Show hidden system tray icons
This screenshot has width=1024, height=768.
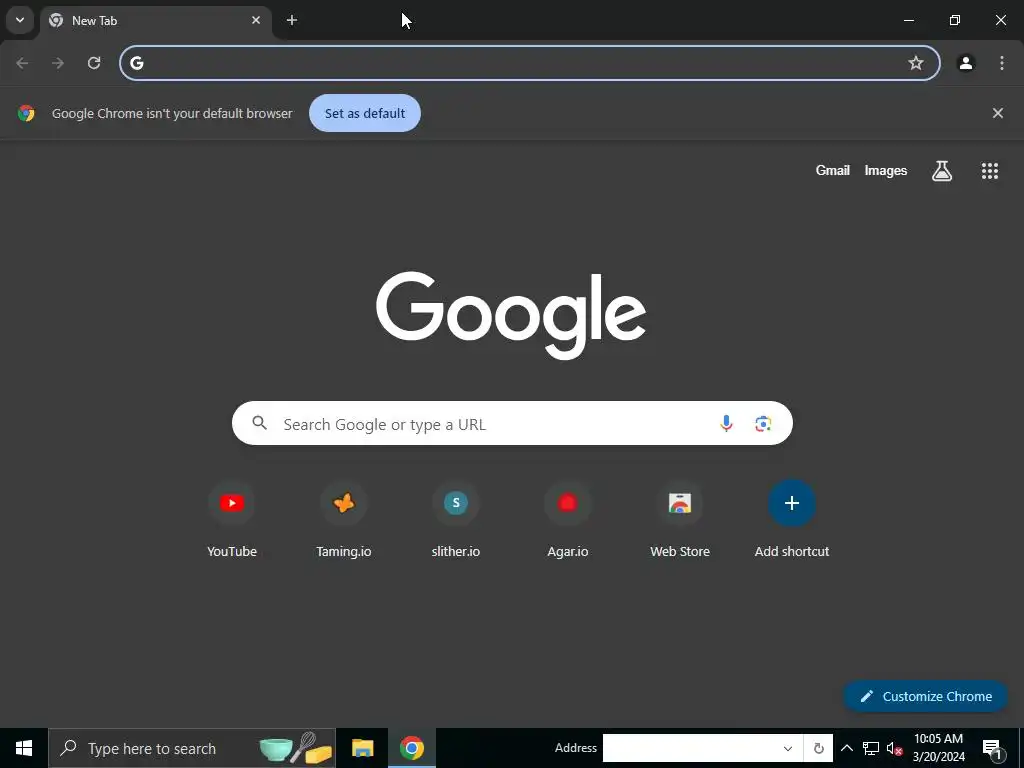[x=846, y=748]
